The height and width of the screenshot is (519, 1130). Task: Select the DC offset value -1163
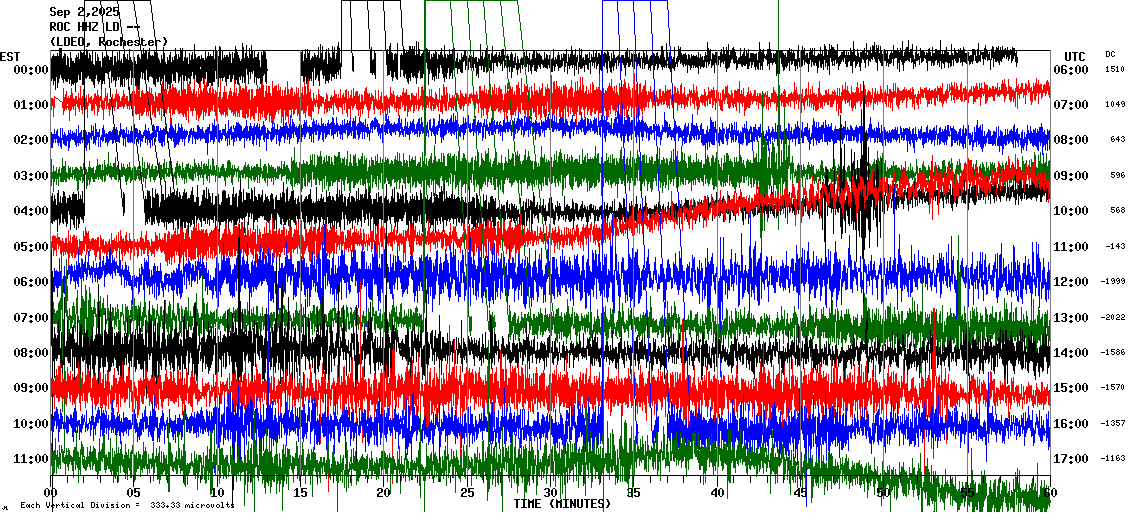coord(1114,459)
